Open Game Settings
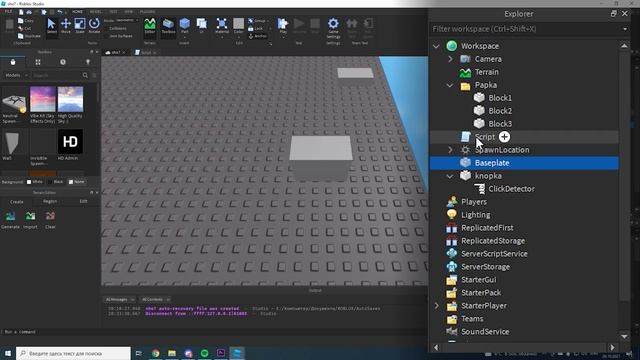Image resolution: width=640 pixels, height=360 pixels. point(333,28)
